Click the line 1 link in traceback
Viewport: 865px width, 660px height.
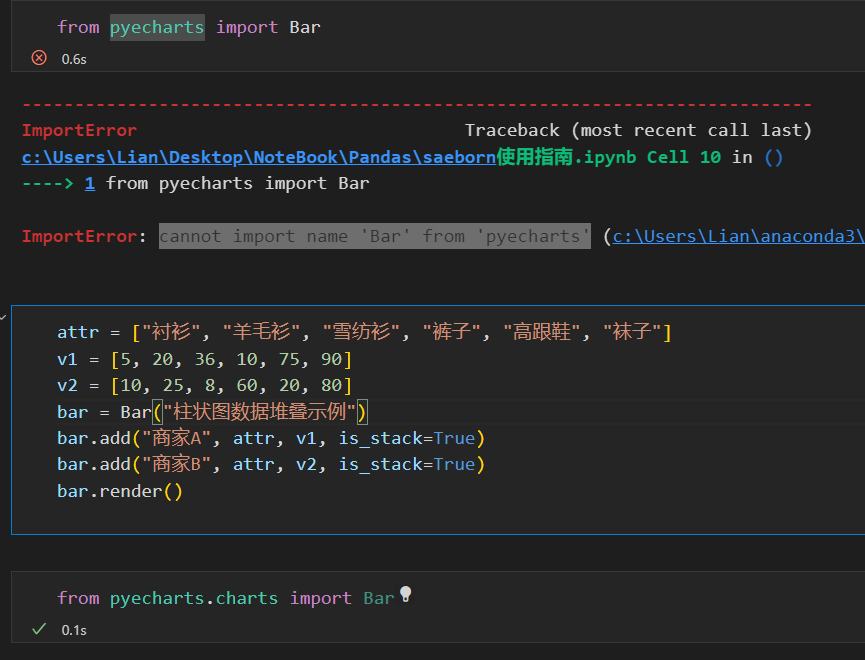click(x=90, y=183)
